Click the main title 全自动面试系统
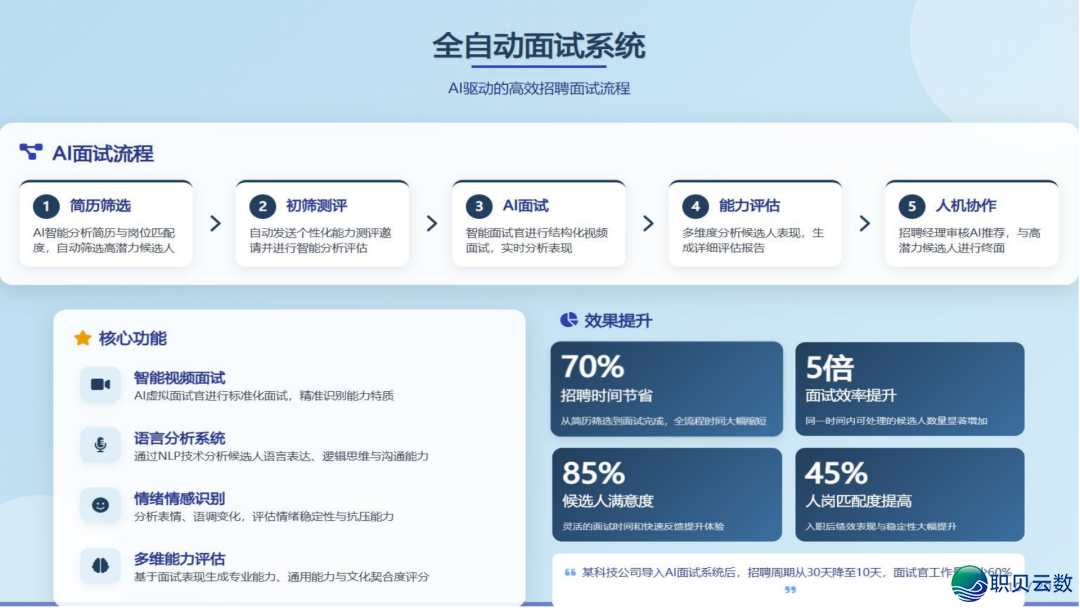1080x608 pixels. (539, 45)
